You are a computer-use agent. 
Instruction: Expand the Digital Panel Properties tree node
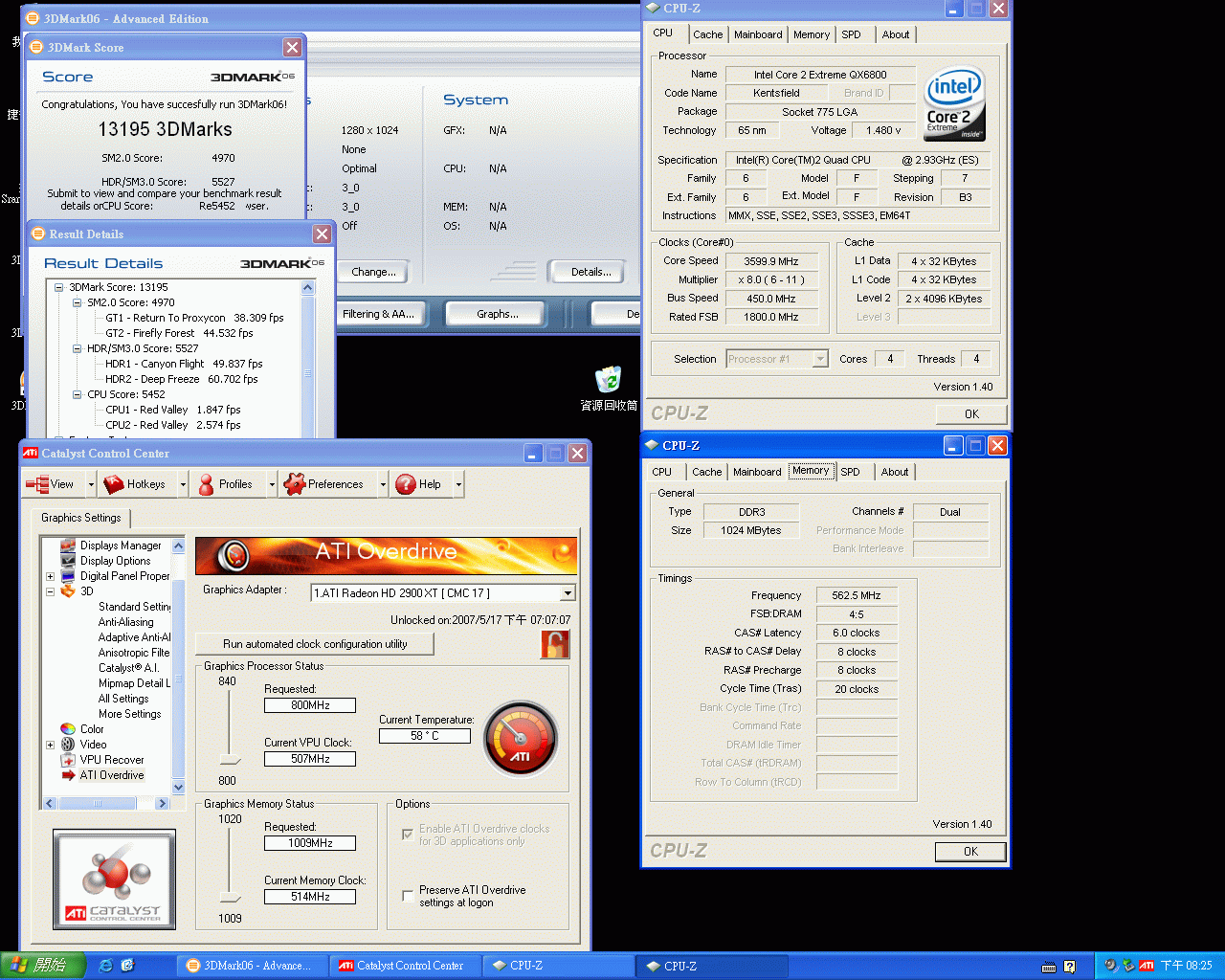(x=50, y=576)
